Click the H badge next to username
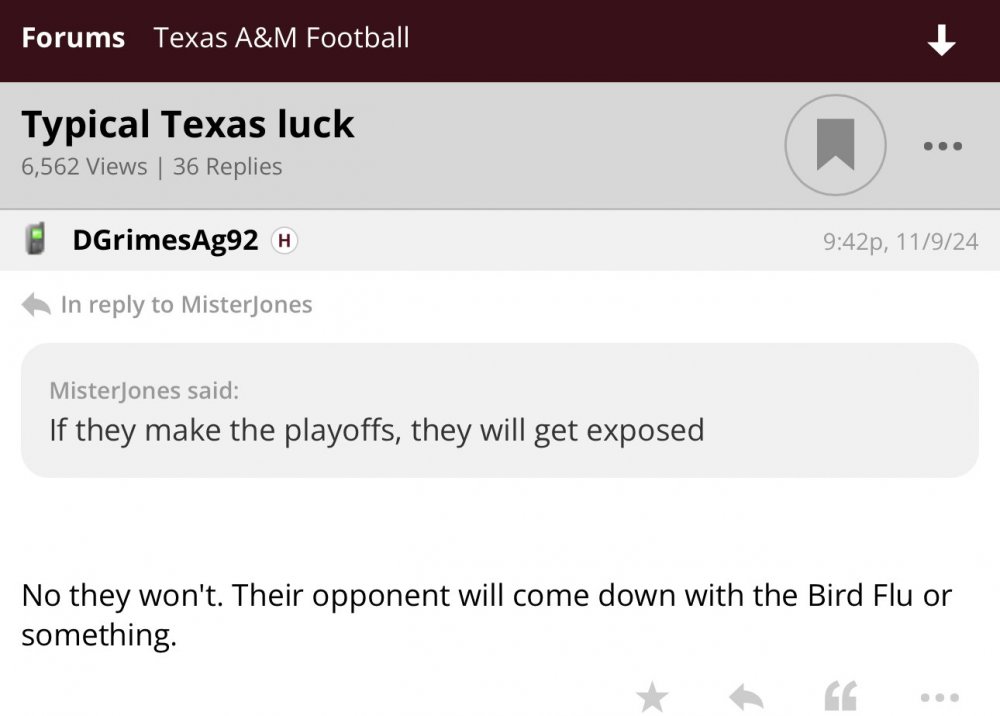The width and height of the screenshot is (1000, 716). pyautogui.click(x=285, y=240)
